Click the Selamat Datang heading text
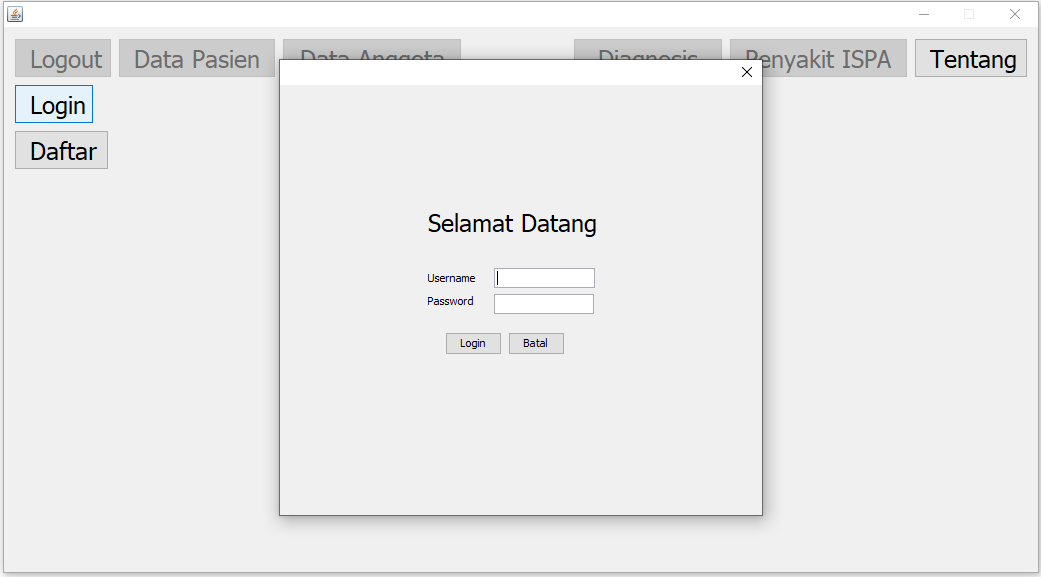Image resolution: width=1041 pixels, height=577 pixels. [x=512, y=224]
